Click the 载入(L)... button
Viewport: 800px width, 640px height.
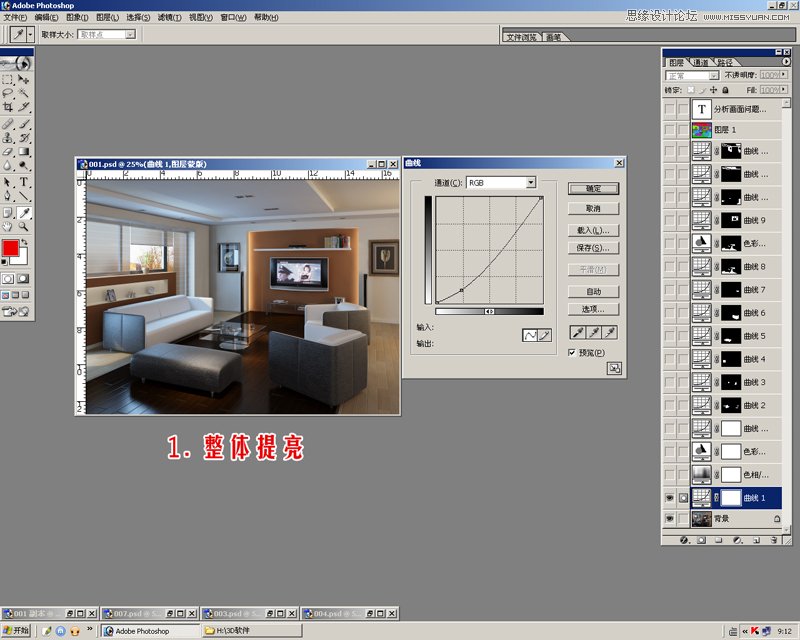tap(593, 230)
